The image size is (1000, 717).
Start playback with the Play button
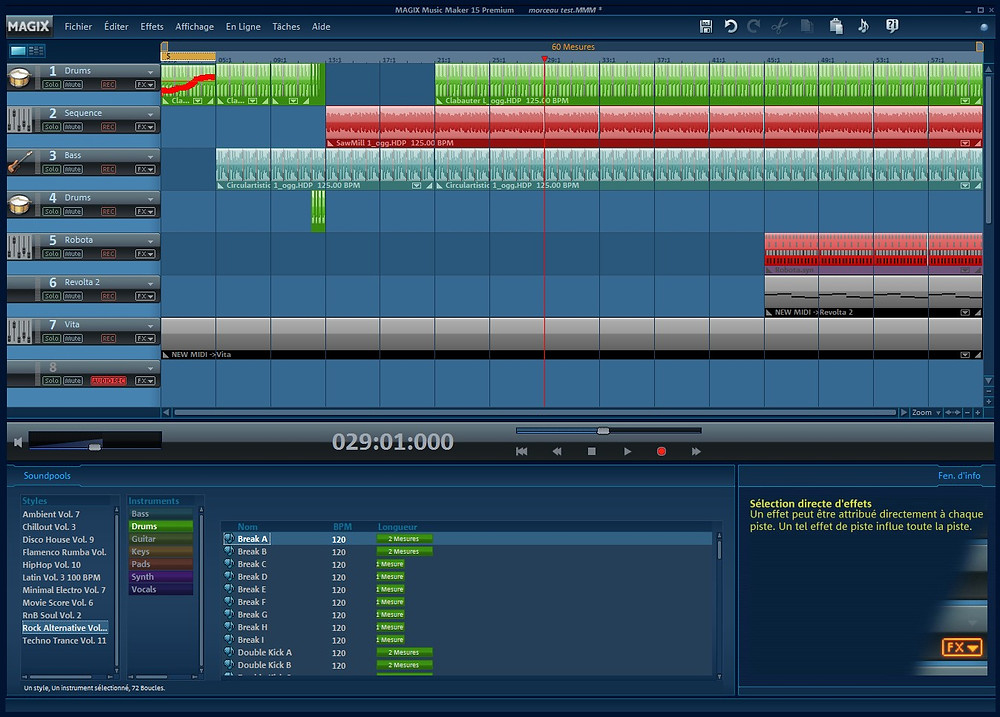point(628,452)
